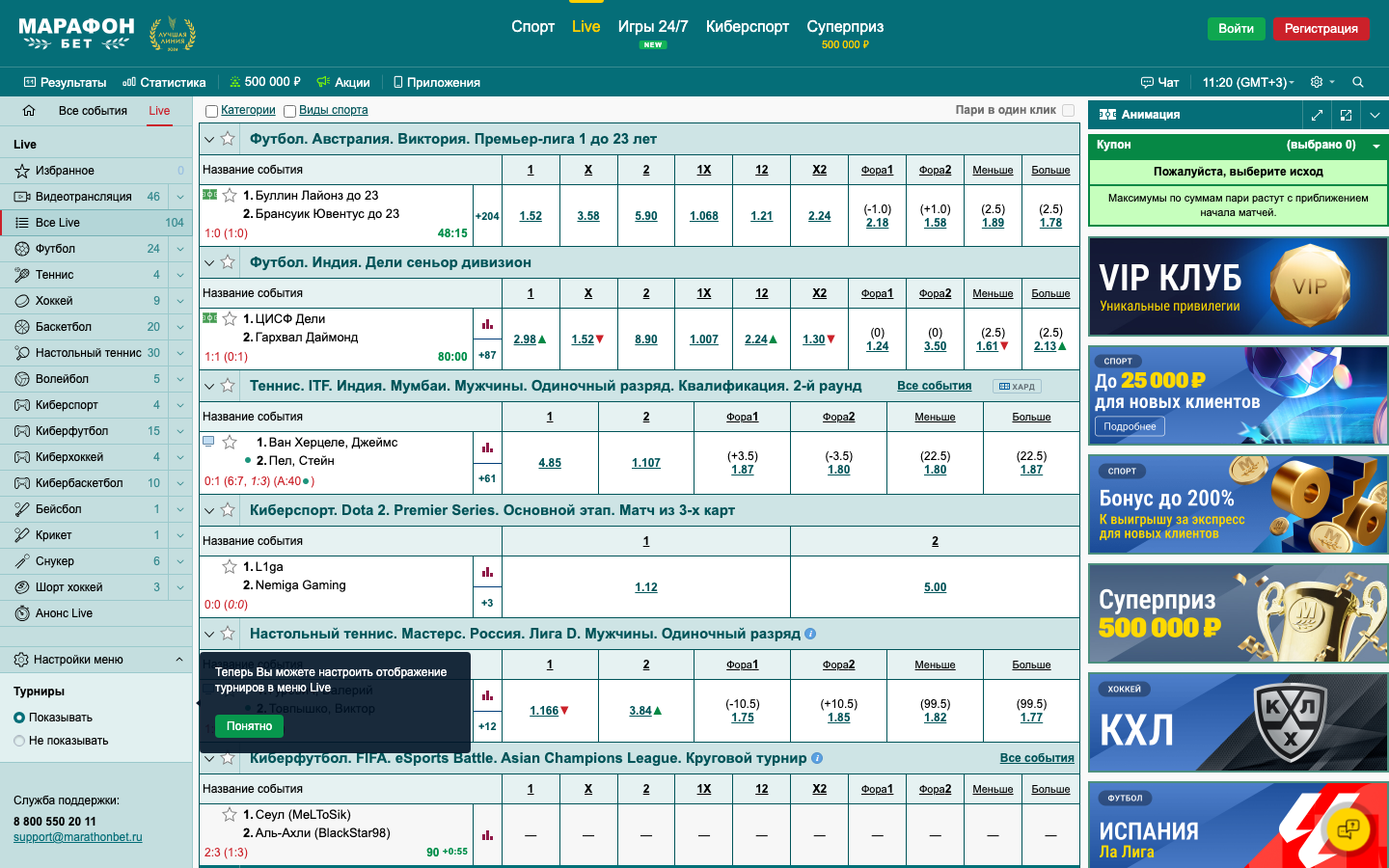Click the Регистрация button
Viewport: 1389px width, 868px height.
pyautogui.click(x=1321, y=28)
